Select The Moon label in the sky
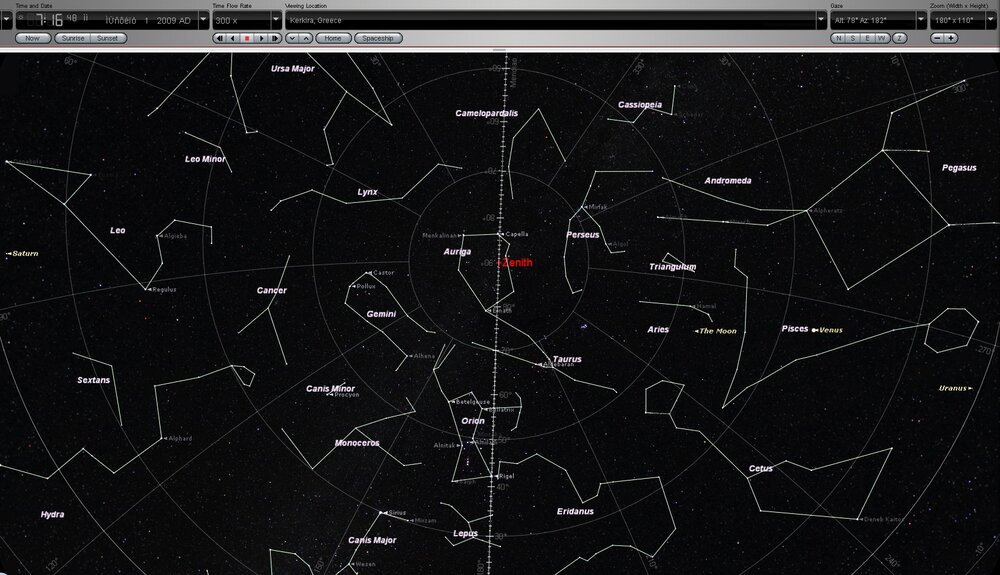The width and height of the screenshot is (1000, 575). point(717,331)
